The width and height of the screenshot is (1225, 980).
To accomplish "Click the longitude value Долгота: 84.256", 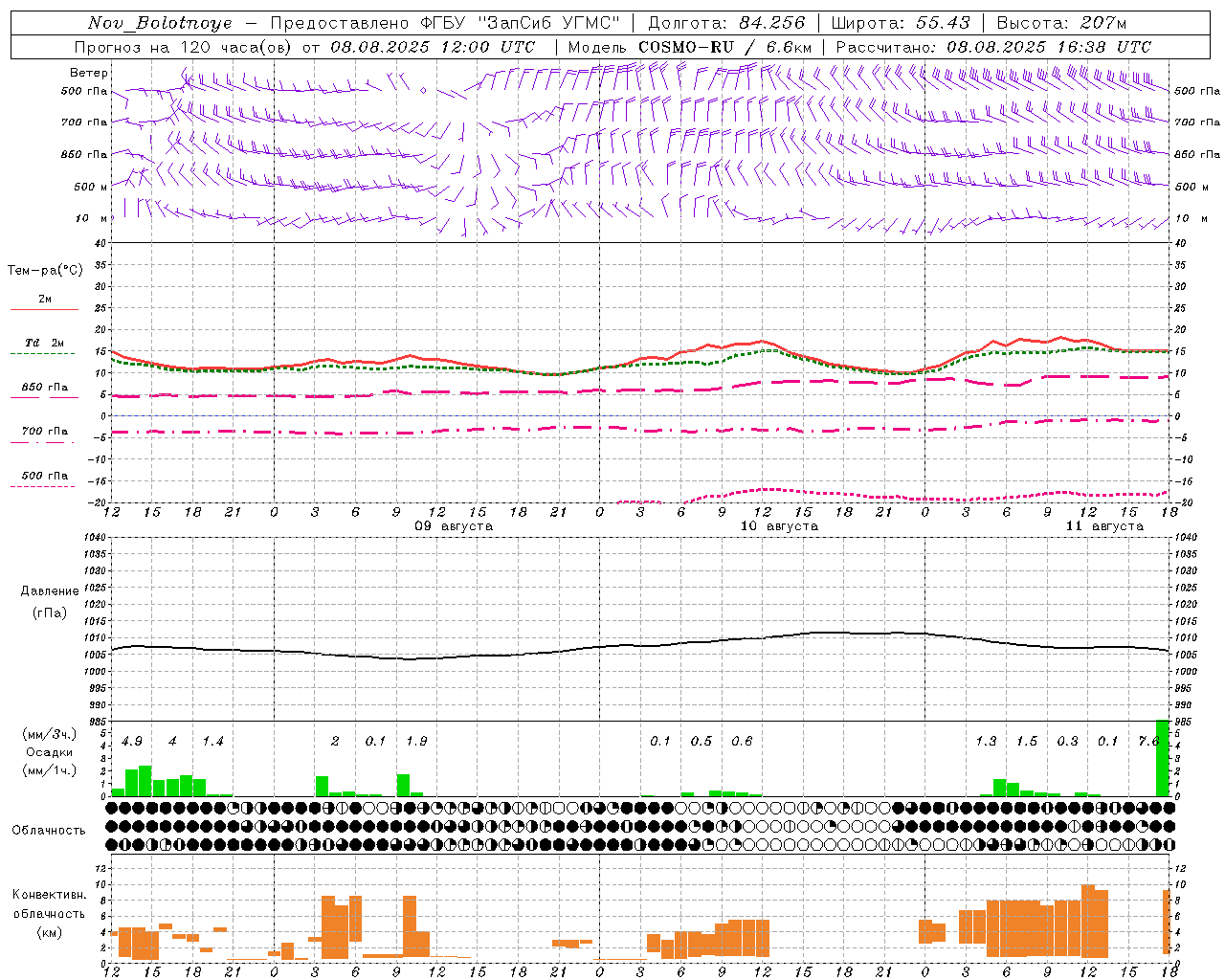I will [x=726, y=23].
